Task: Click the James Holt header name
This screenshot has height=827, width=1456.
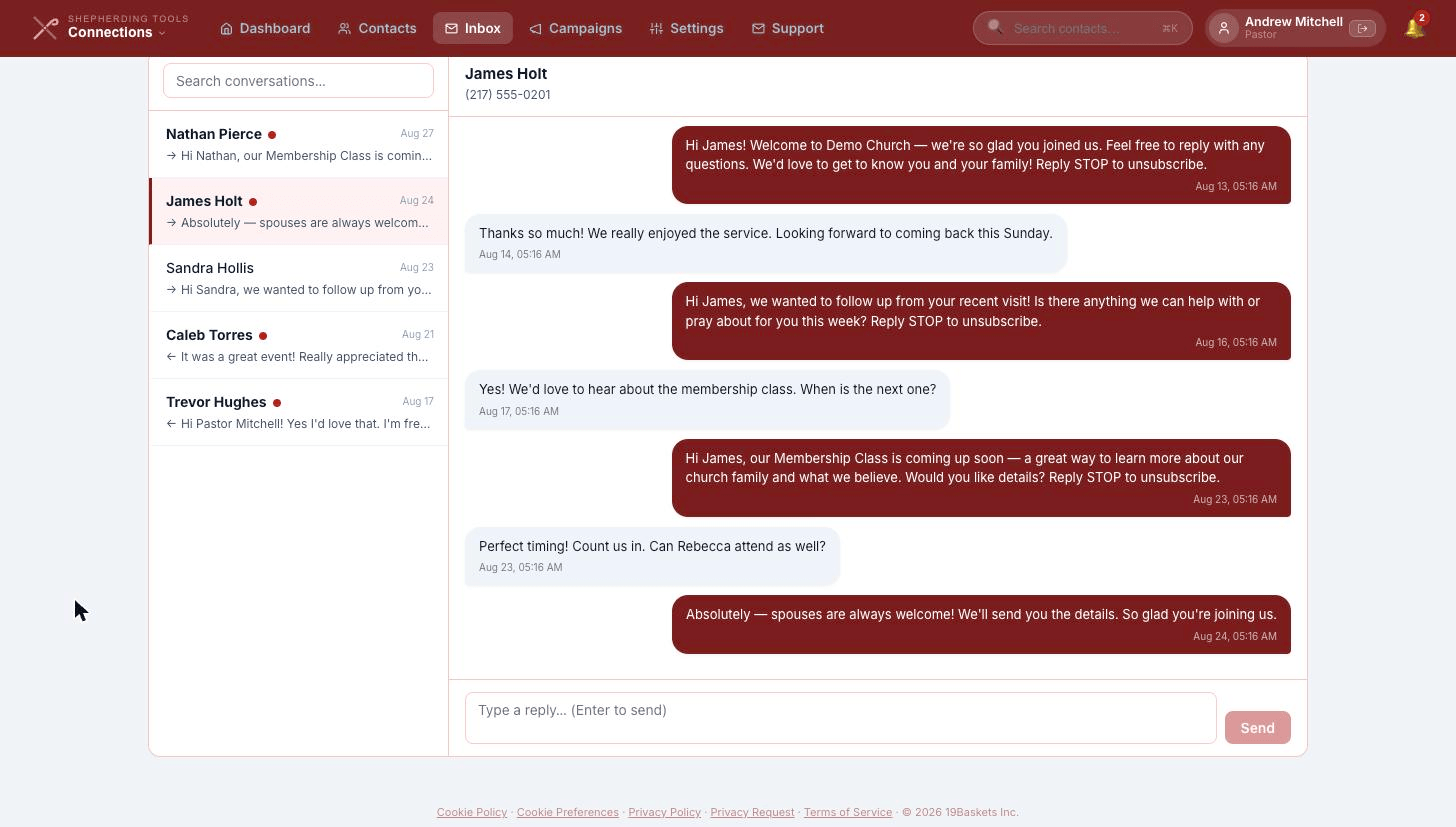Action: point(506,74)
